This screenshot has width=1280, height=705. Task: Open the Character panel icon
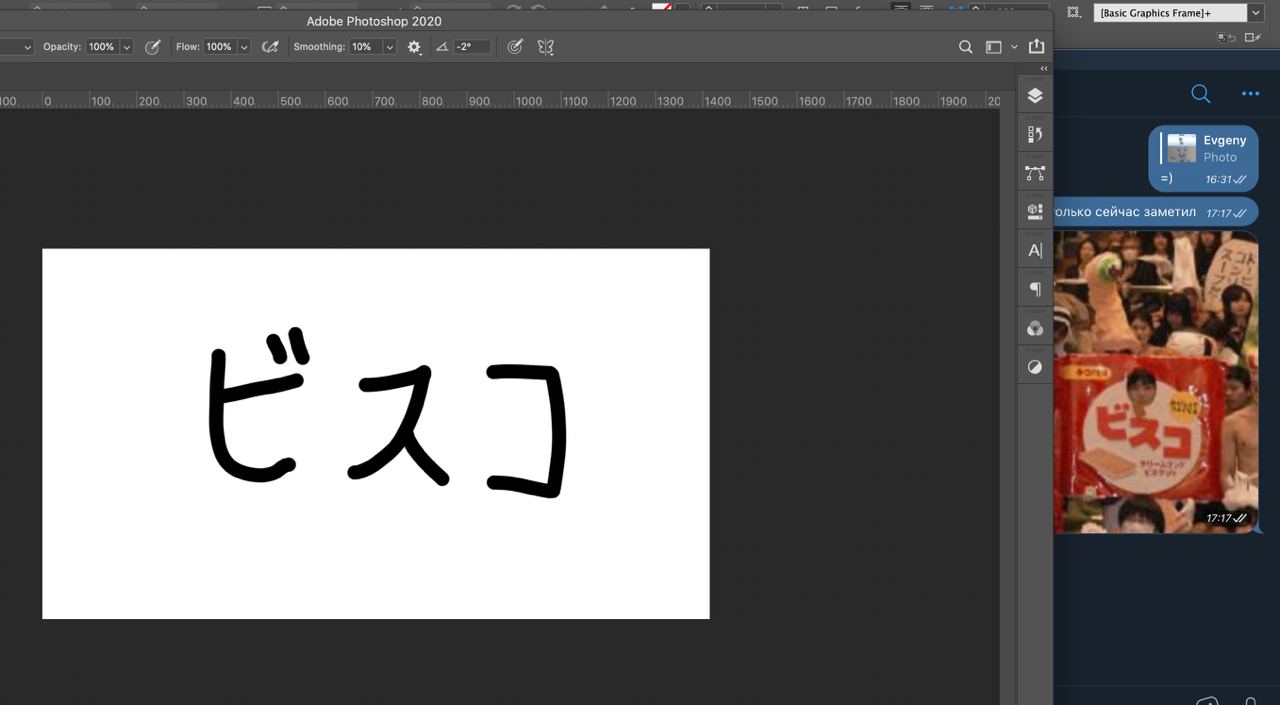[1035, 251]
